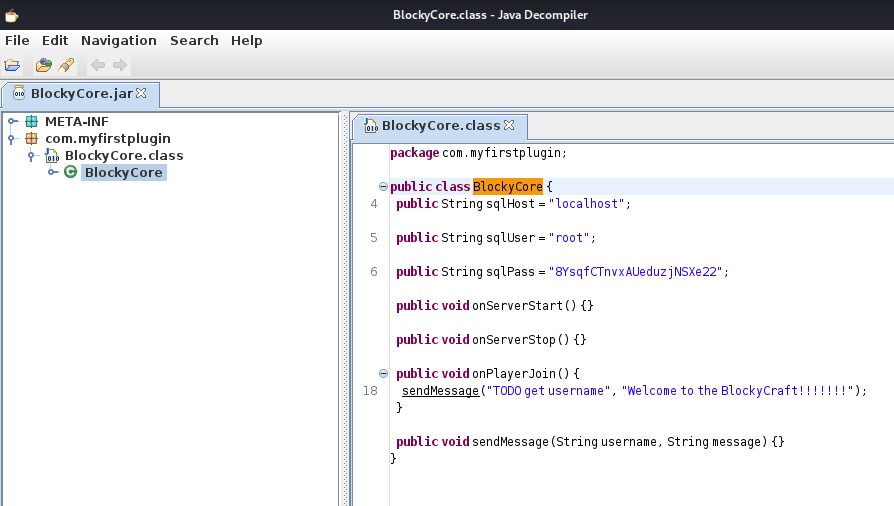Open the Help menu

click(x=246, y=41)
